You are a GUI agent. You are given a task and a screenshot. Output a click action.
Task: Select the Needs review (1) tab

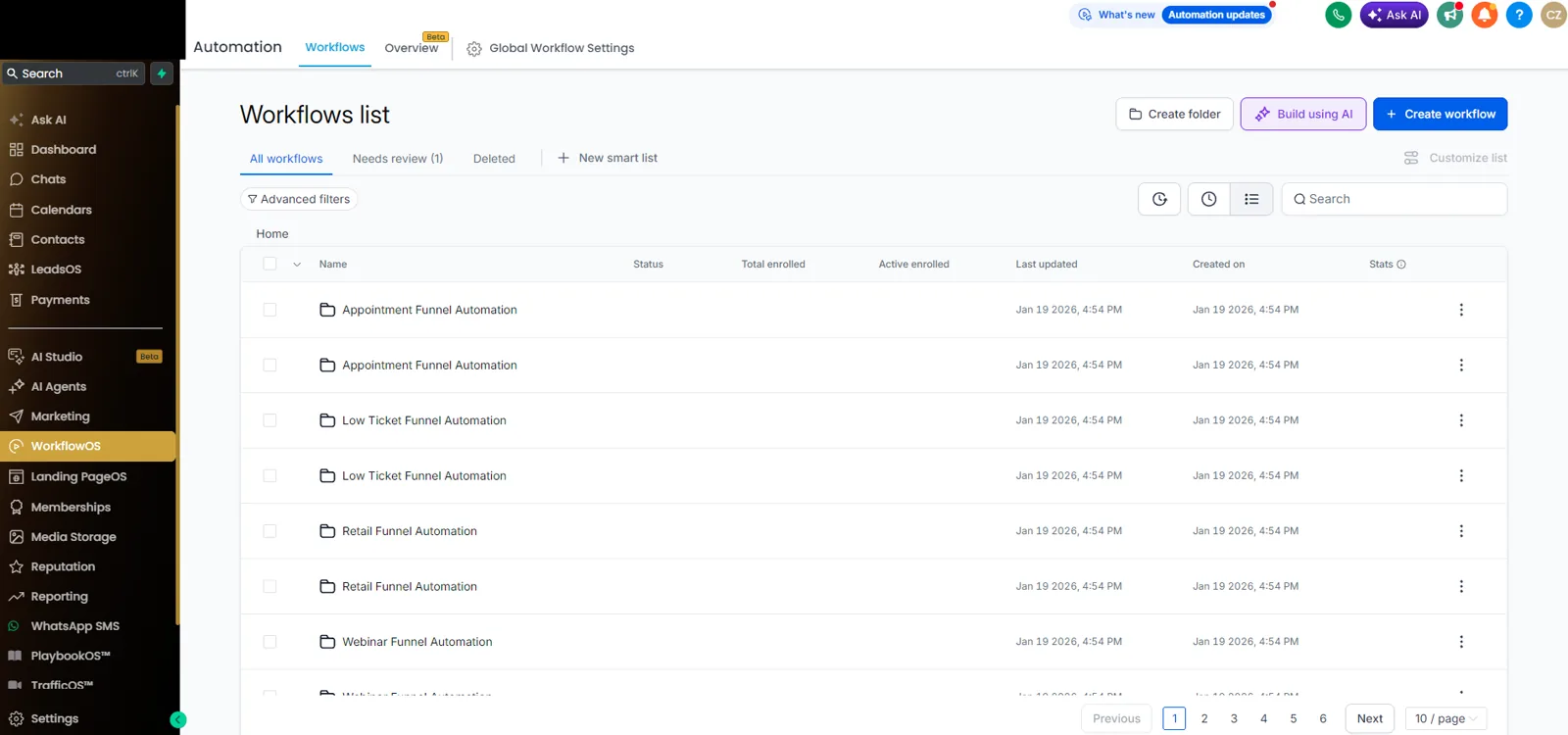(x=398, y=159)
